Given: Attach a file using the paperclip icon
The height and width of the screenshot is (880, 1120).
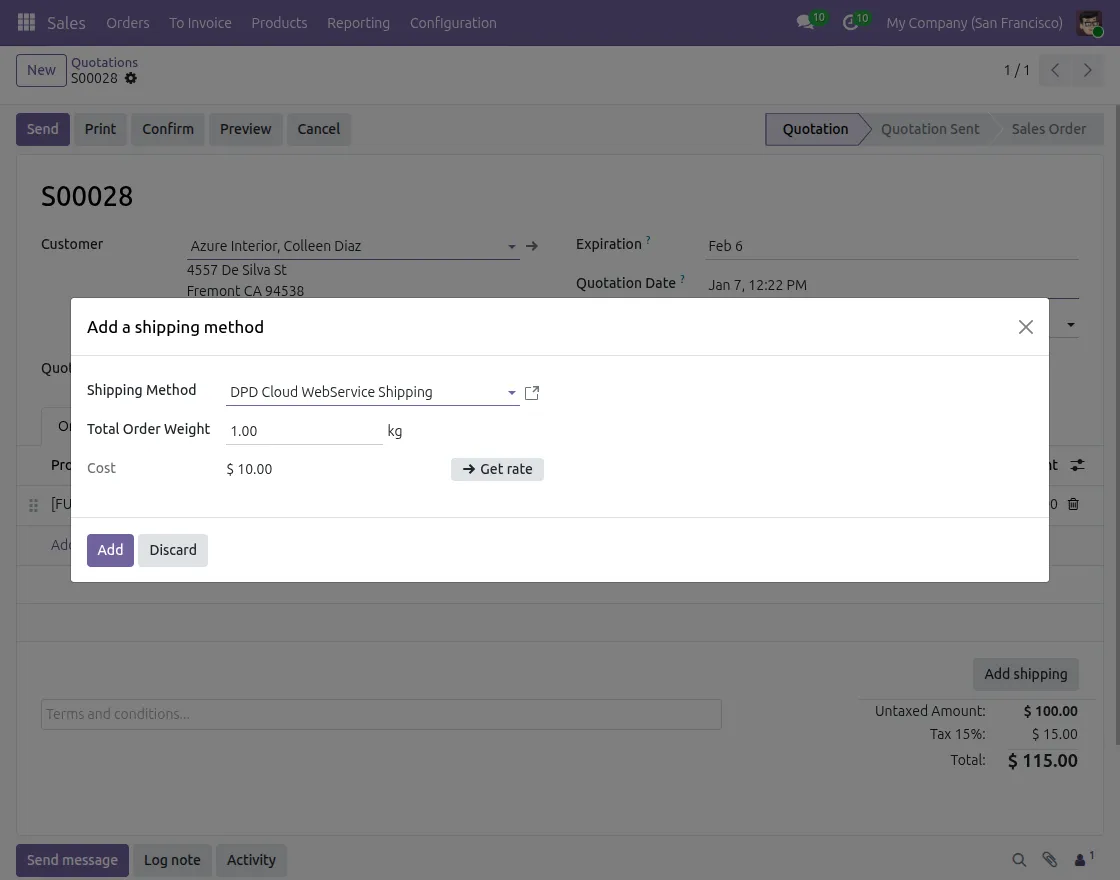Looking at the screenshot, I should 1049,860.
